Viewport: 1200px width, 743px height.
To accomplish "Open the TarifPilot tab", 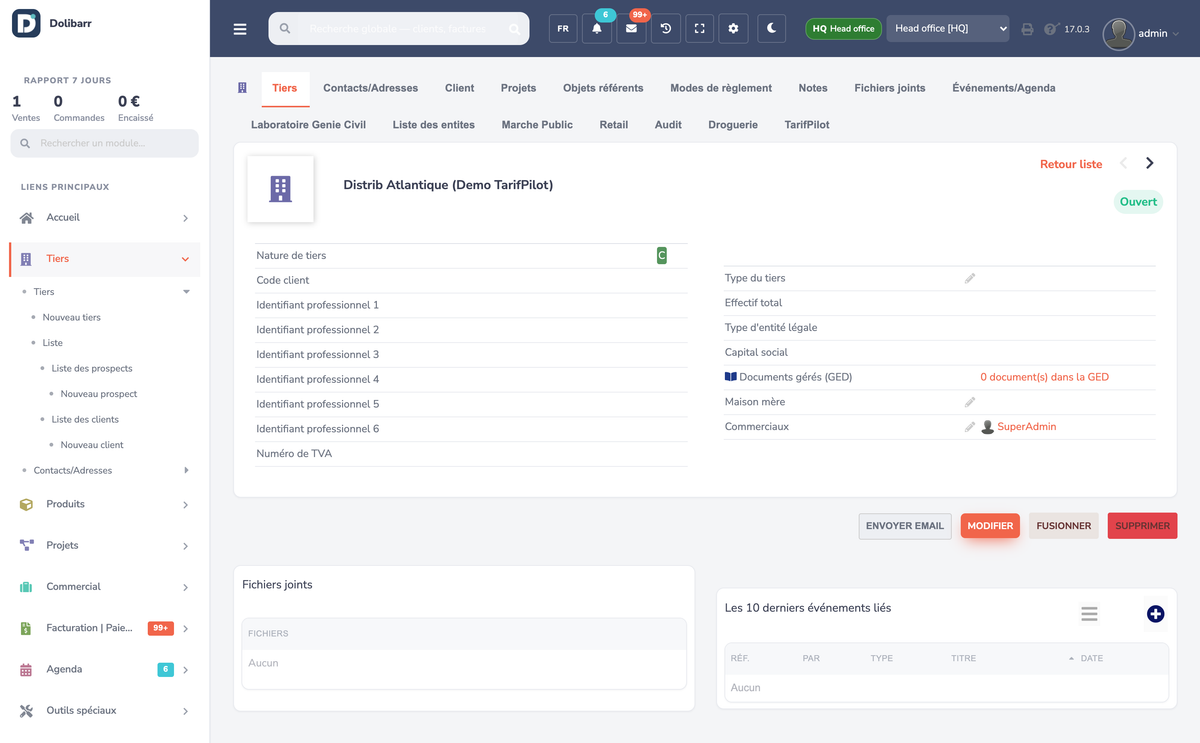I will coord(807,125).
